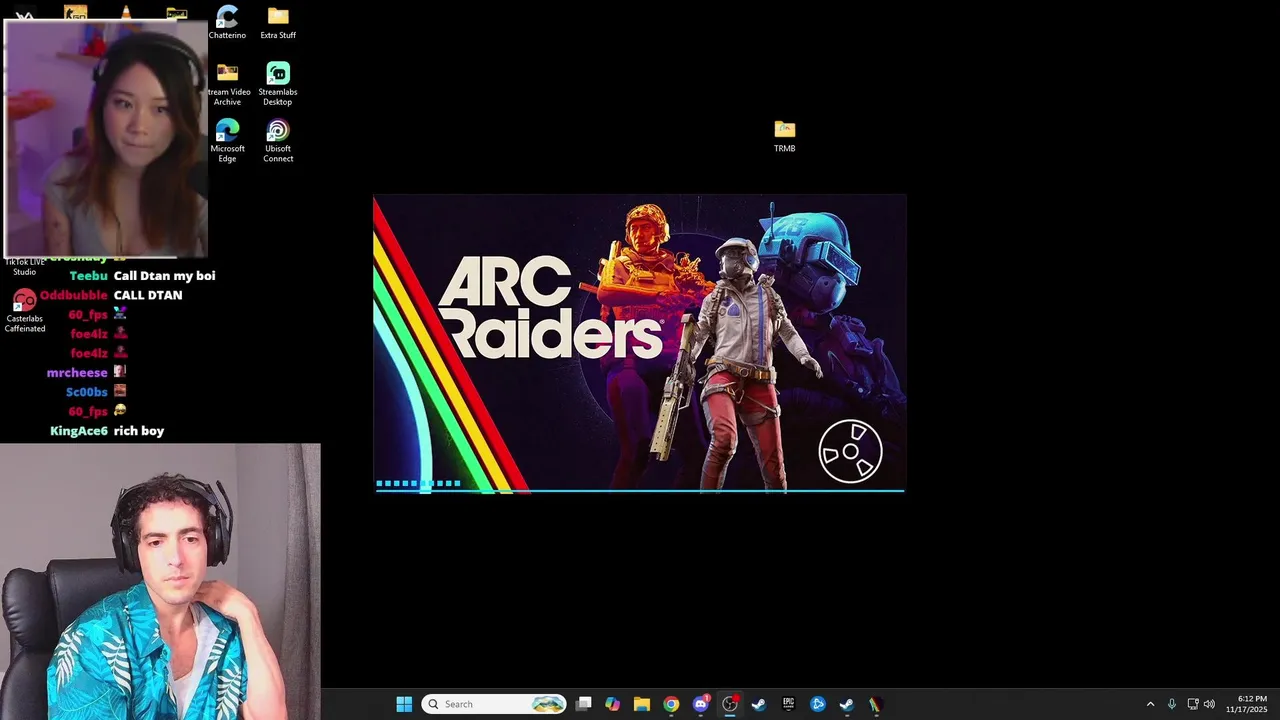Image resolution: width=1280 pixels, height=720 pixels.
Task: Launch the Ubisoft Connect desktop shortcut
Action: (x=278, y=141)
